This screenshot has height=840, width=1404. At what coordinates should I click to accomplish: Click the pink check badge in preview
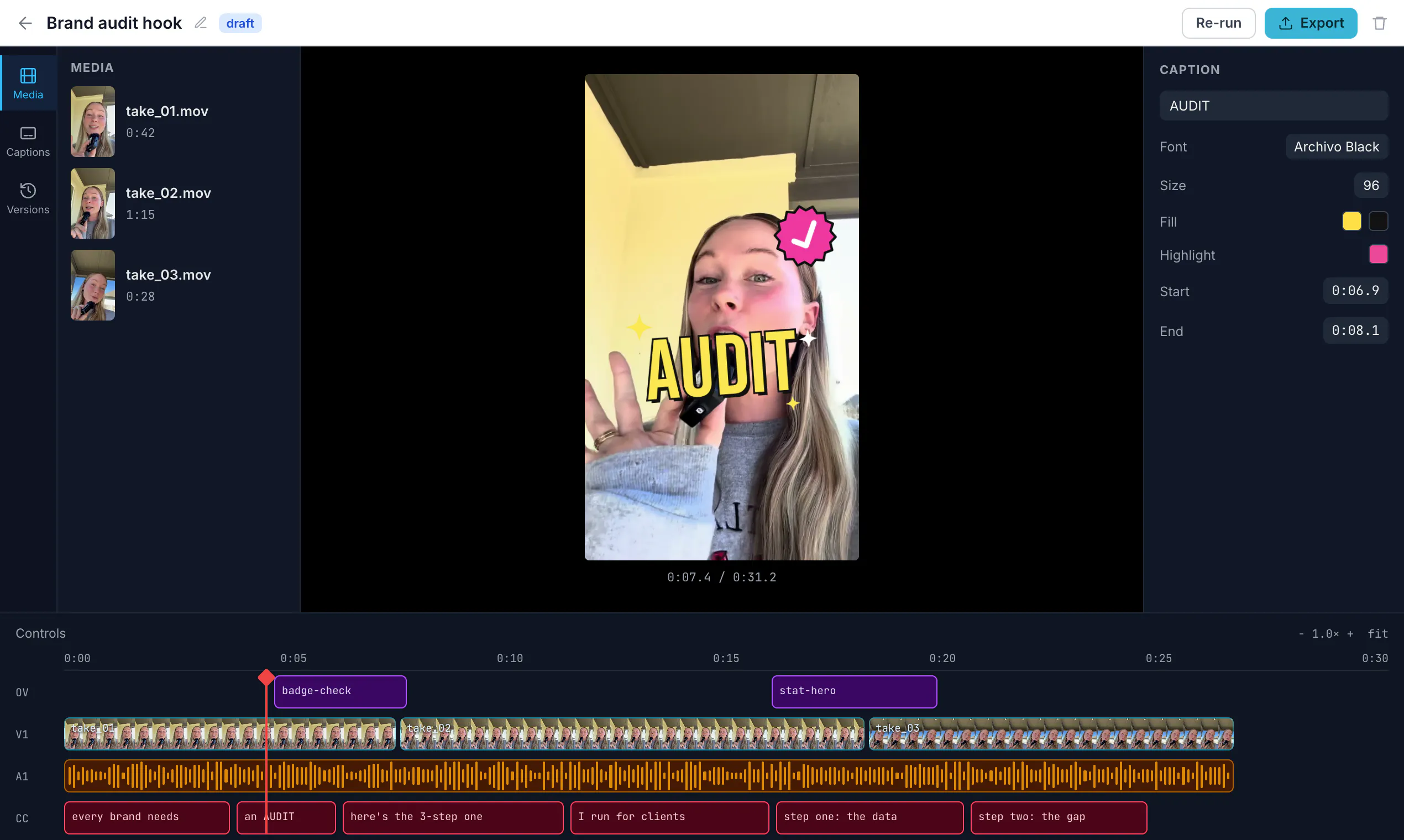pyautogui.click(x=805, y=235)
